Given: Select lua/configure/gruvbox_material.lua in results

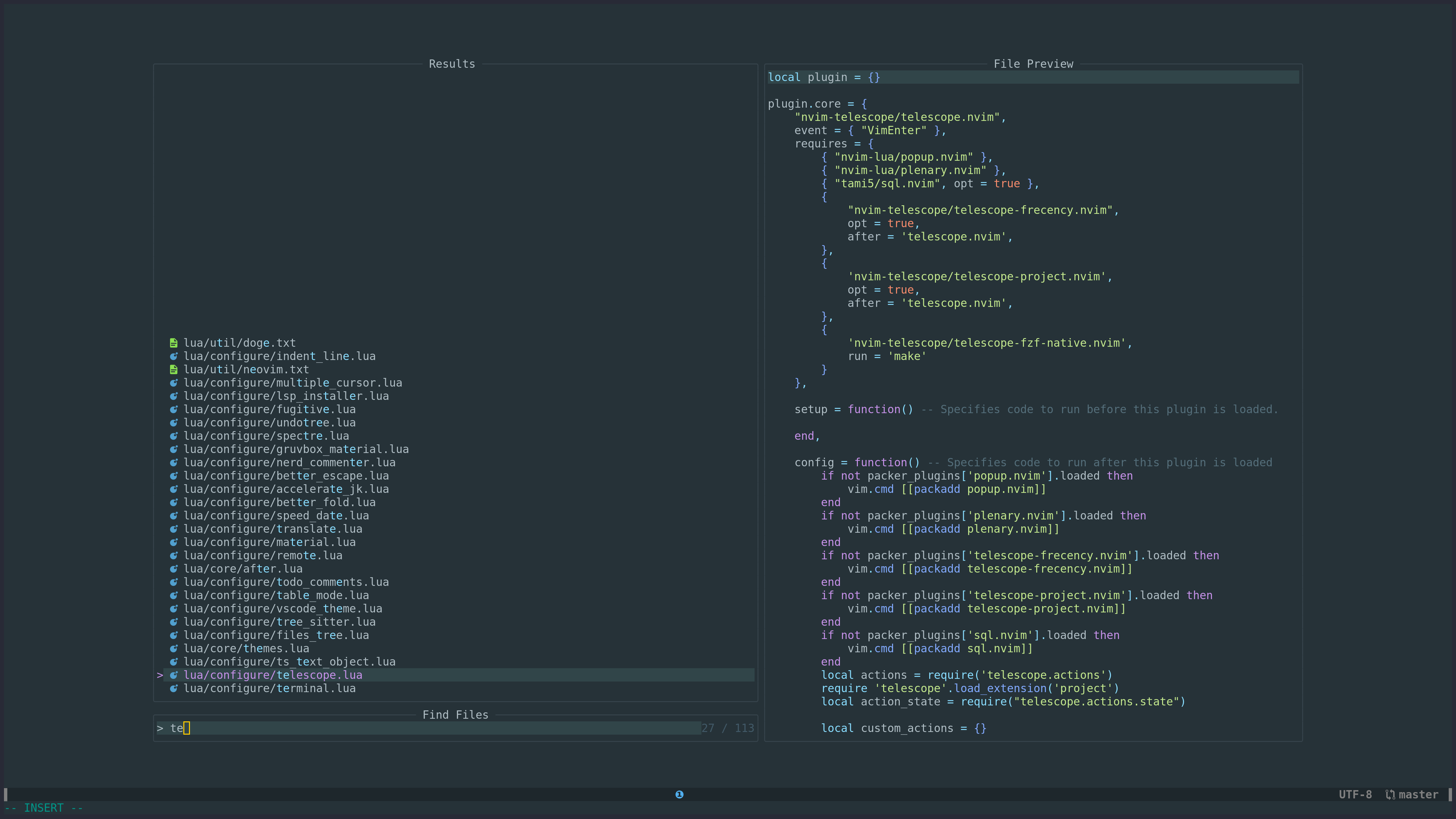Looking at the screenshot, I should coord(296,449).
